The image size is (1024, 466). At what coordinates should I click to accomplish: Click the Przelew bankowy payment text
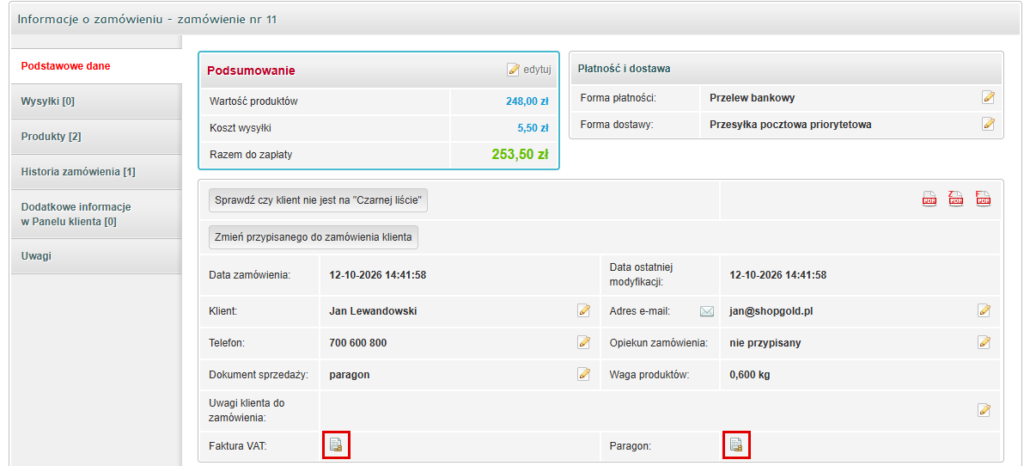point(752,98)
